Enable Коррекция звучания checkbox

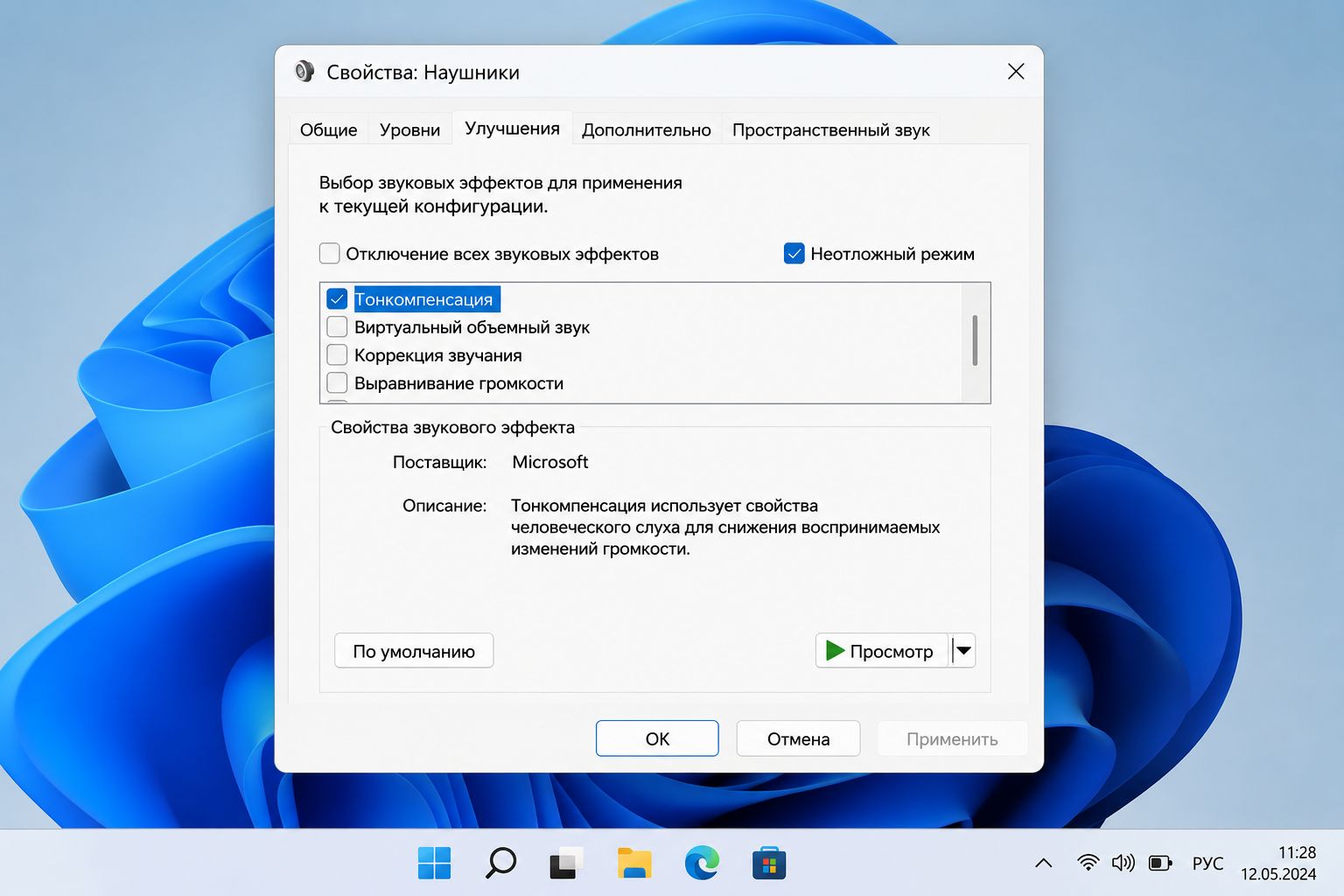click(x=337, y=355)
